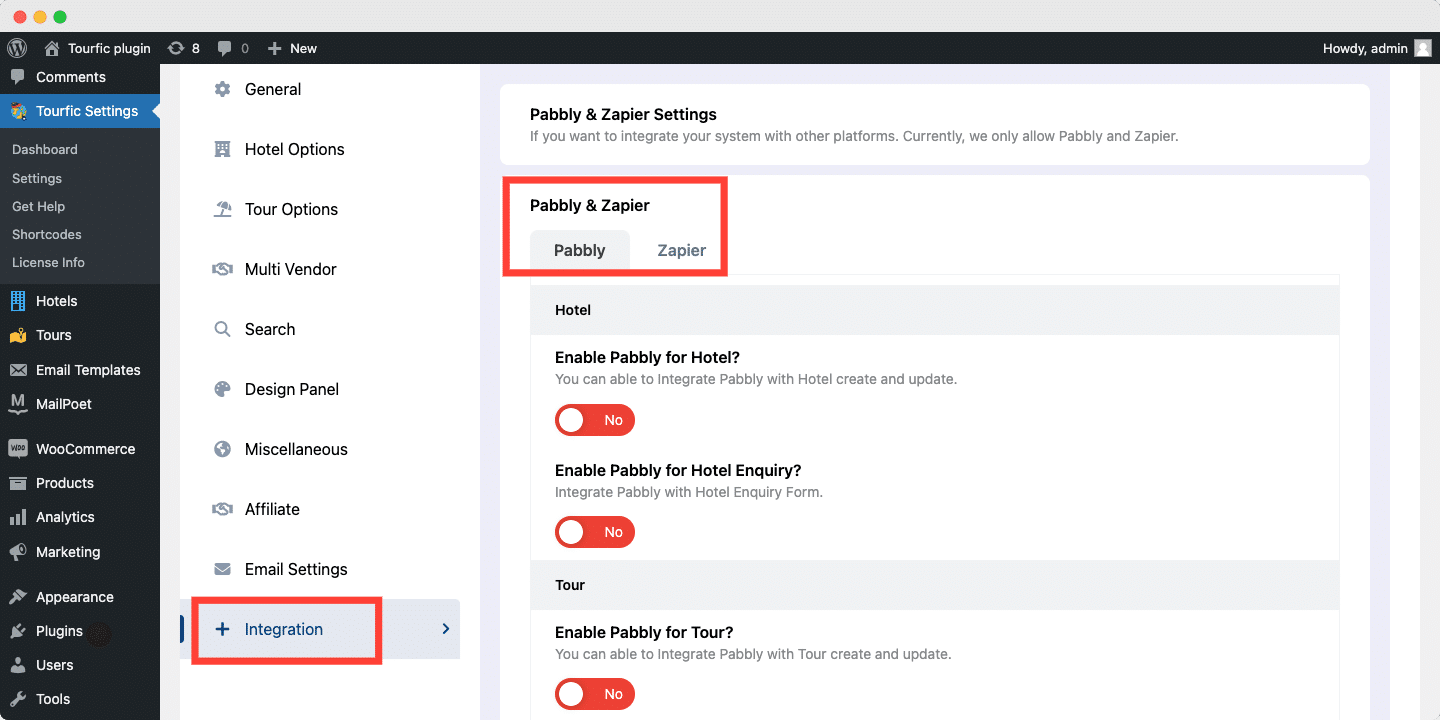Viewport: 1440px width, 720px height.
Task: Open Tourfic Settings menu item
Action: [80, 111]
